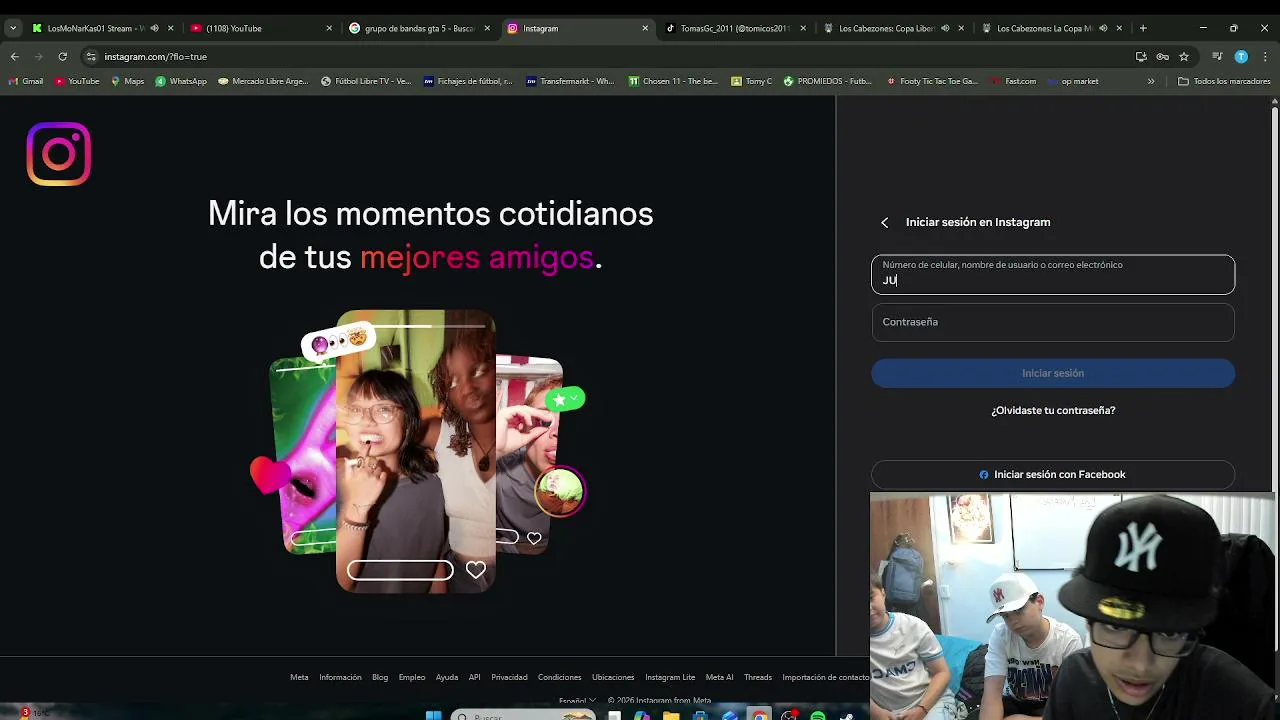Open the op market bookmark

pyautogui.click(x=1073, y=81)
